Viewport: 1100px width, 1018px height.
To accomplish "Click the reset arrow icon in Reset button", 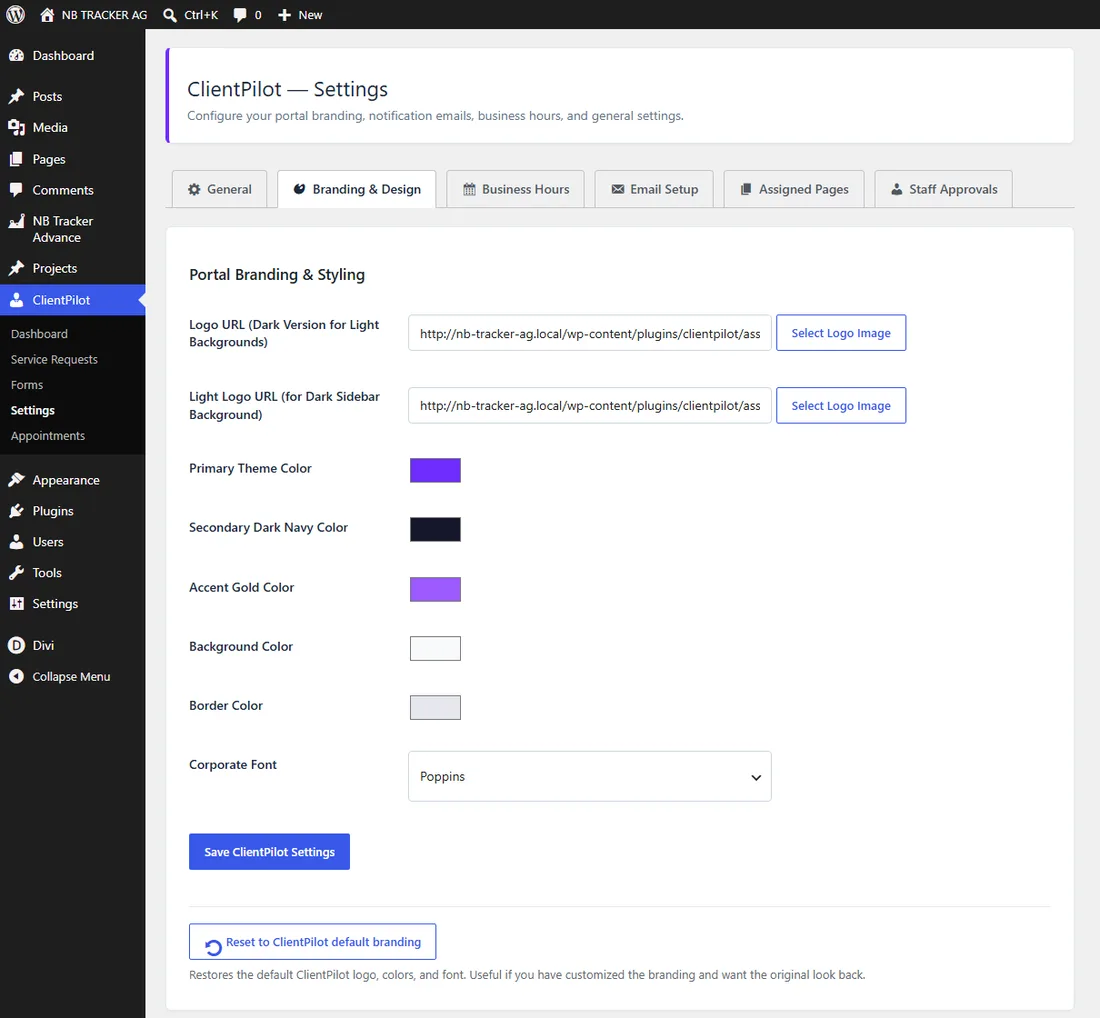I will click(x=213, y=947).
